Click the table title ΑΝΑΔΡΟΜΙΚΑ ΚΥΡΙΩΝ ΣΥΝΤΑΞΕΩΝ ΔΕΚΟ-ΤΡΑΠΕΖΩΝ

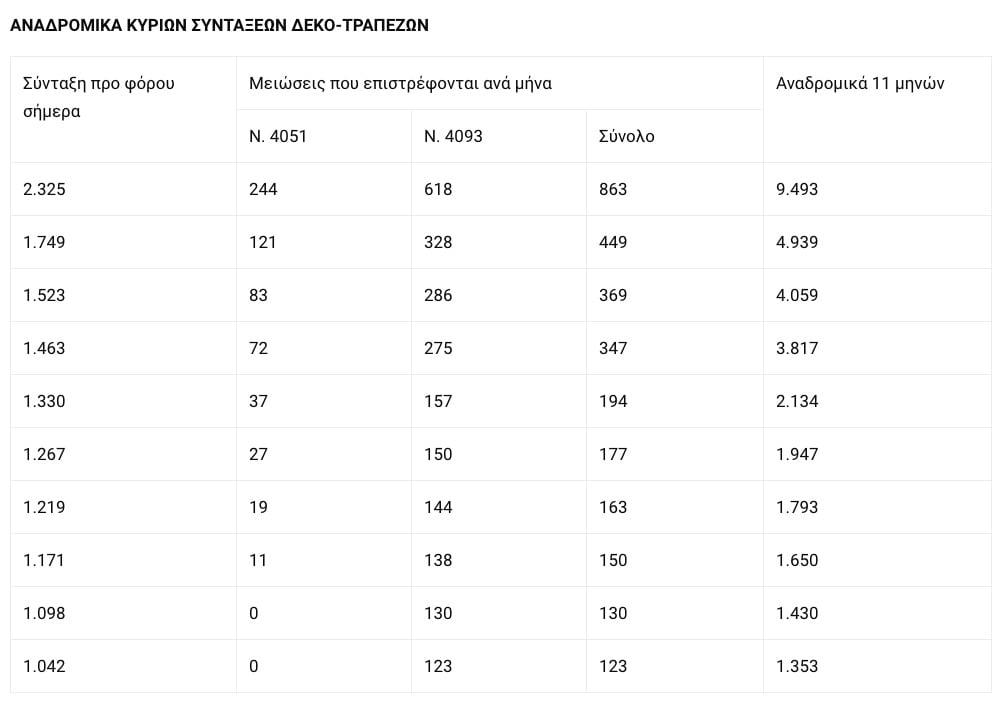click(219, 25)
